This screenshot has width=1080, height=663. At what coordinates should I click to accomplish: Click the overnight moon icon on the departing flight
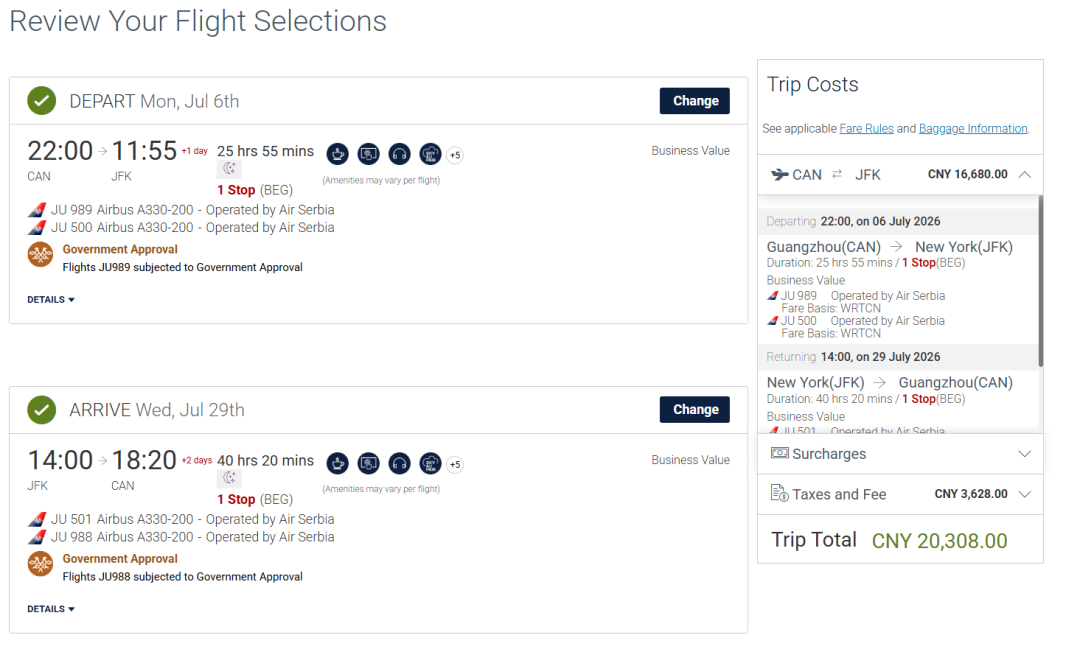229,170
